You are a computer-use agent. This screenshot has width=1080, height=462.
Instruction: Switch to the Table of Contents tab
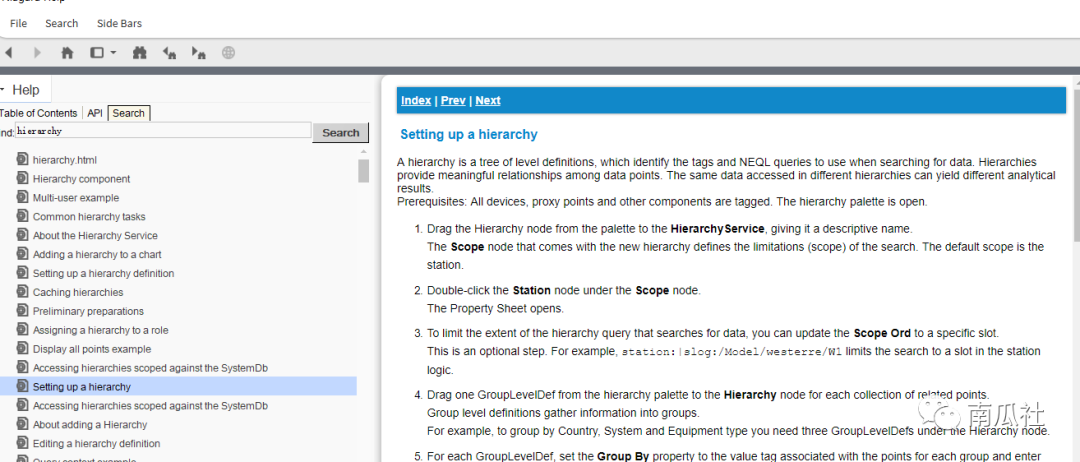[38, 113]
